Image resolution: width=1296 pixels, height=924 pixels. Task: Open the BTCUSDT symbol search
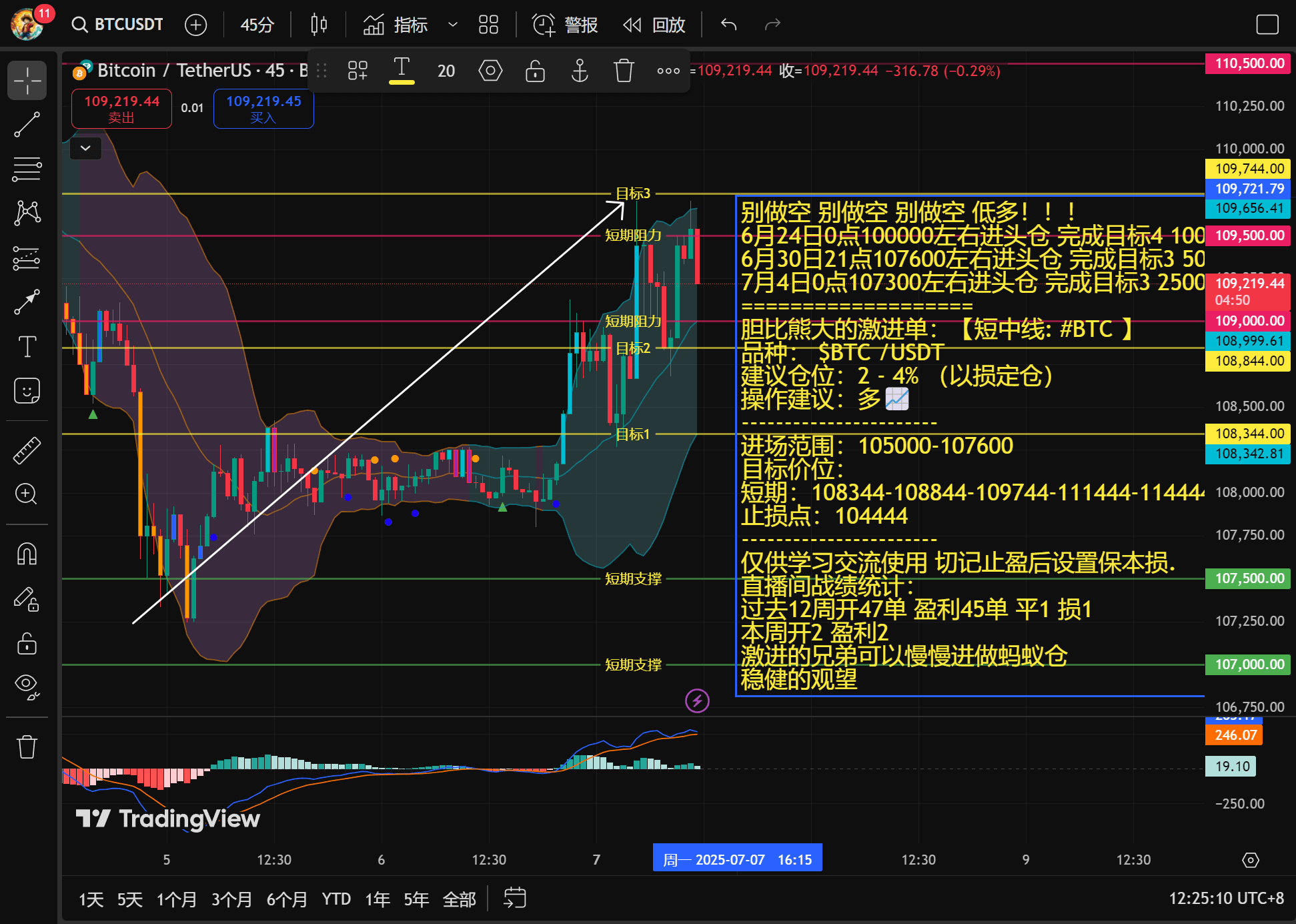click(x=117, y=25)
